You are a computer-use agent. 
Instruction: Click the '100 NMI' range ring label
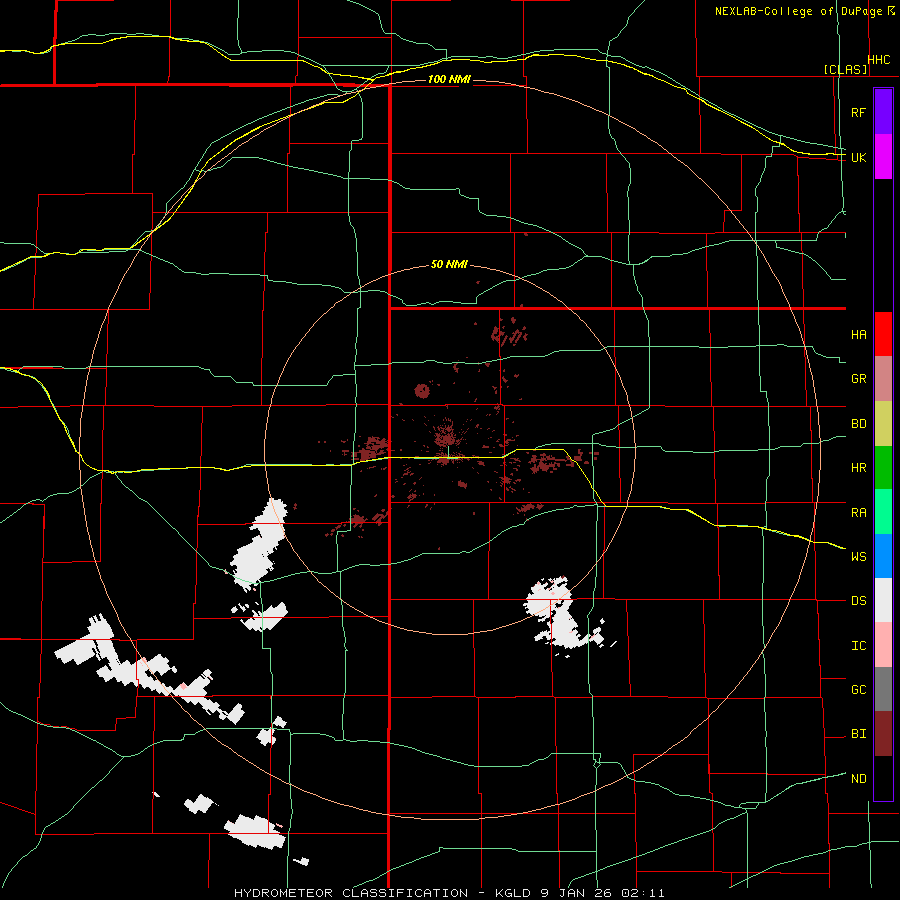[449, 79]
